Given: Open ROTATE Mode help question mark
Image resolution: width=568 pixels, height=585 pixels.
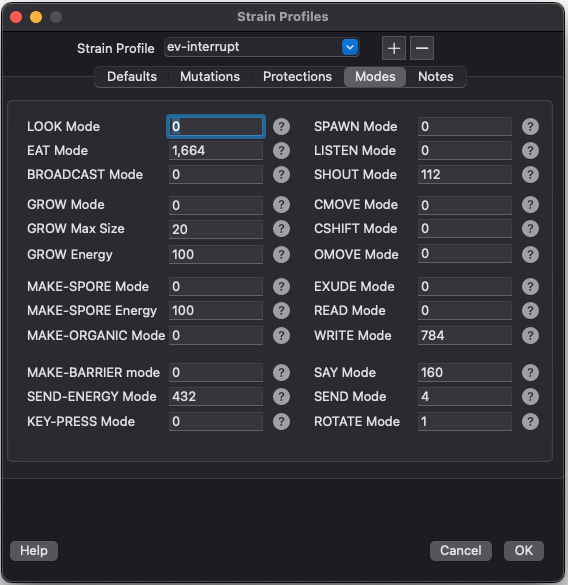Looking at the screenshot, I should pos(530,422).
